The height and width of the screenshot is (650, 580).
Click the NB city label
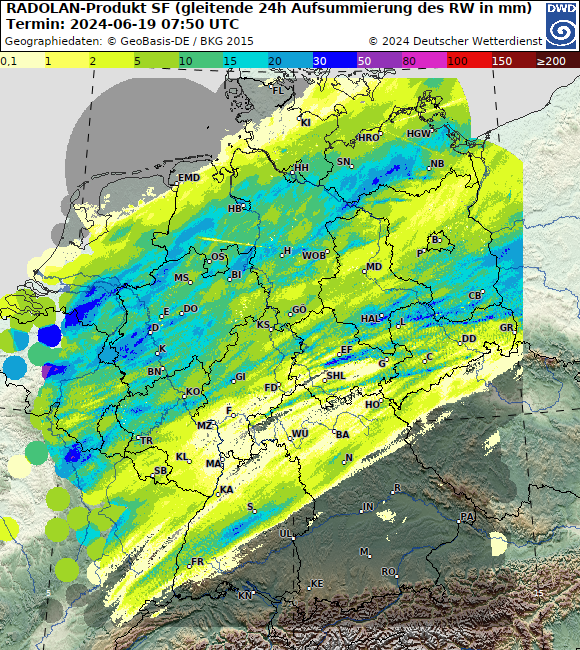tap(437, 164)
